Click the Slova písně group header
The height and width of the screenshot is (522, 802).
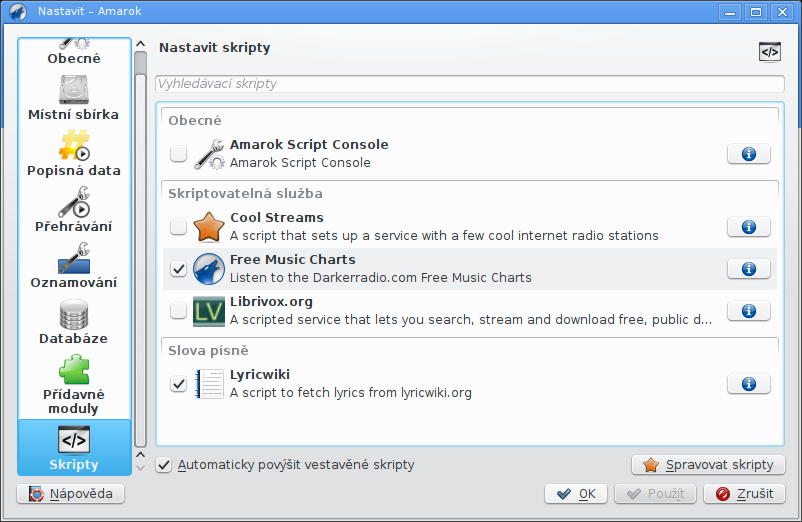[x=208, y=351]
